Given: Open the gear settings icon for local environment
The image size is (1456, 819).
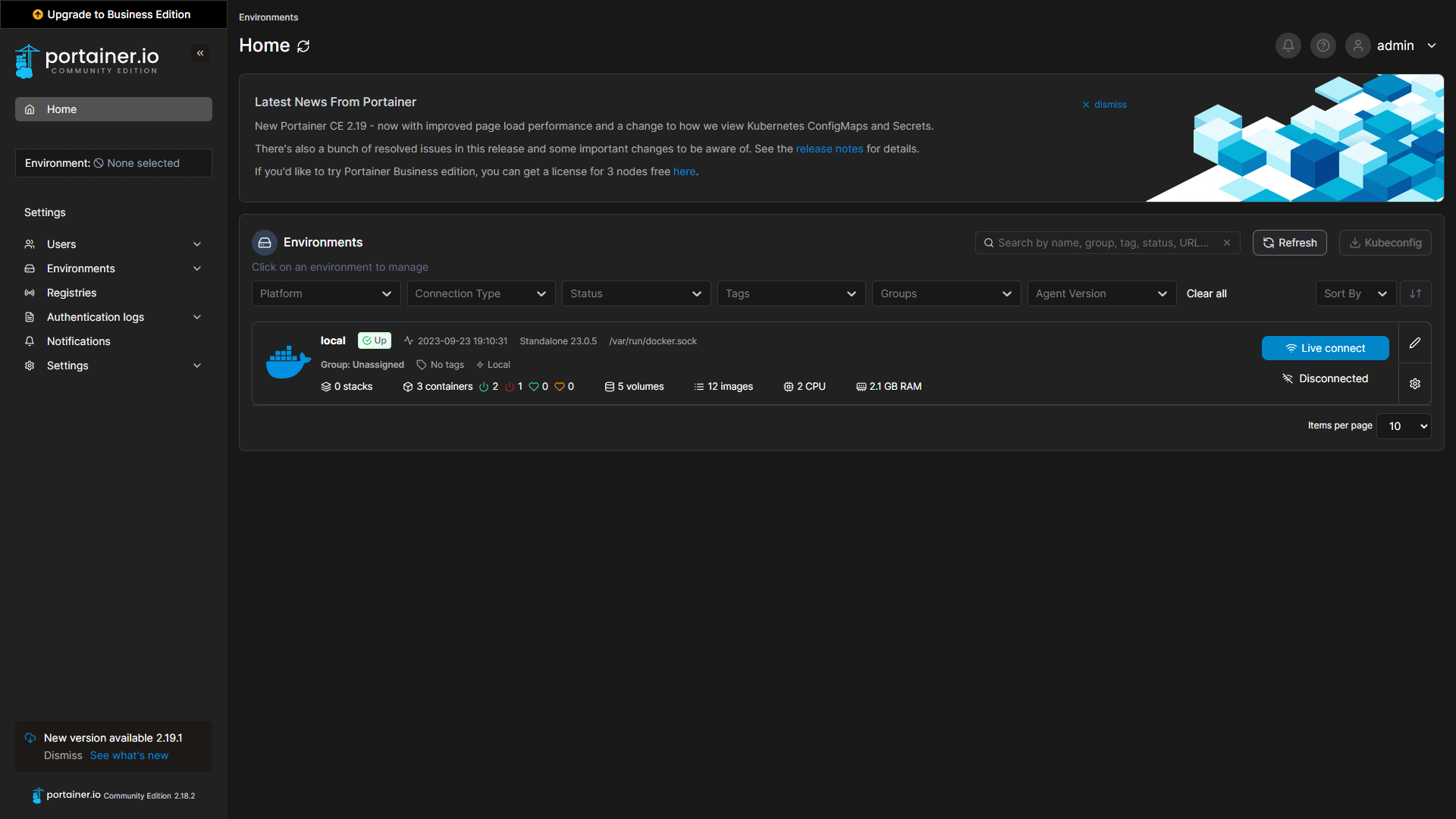Looking at the screenshot, I should 1415,384.
